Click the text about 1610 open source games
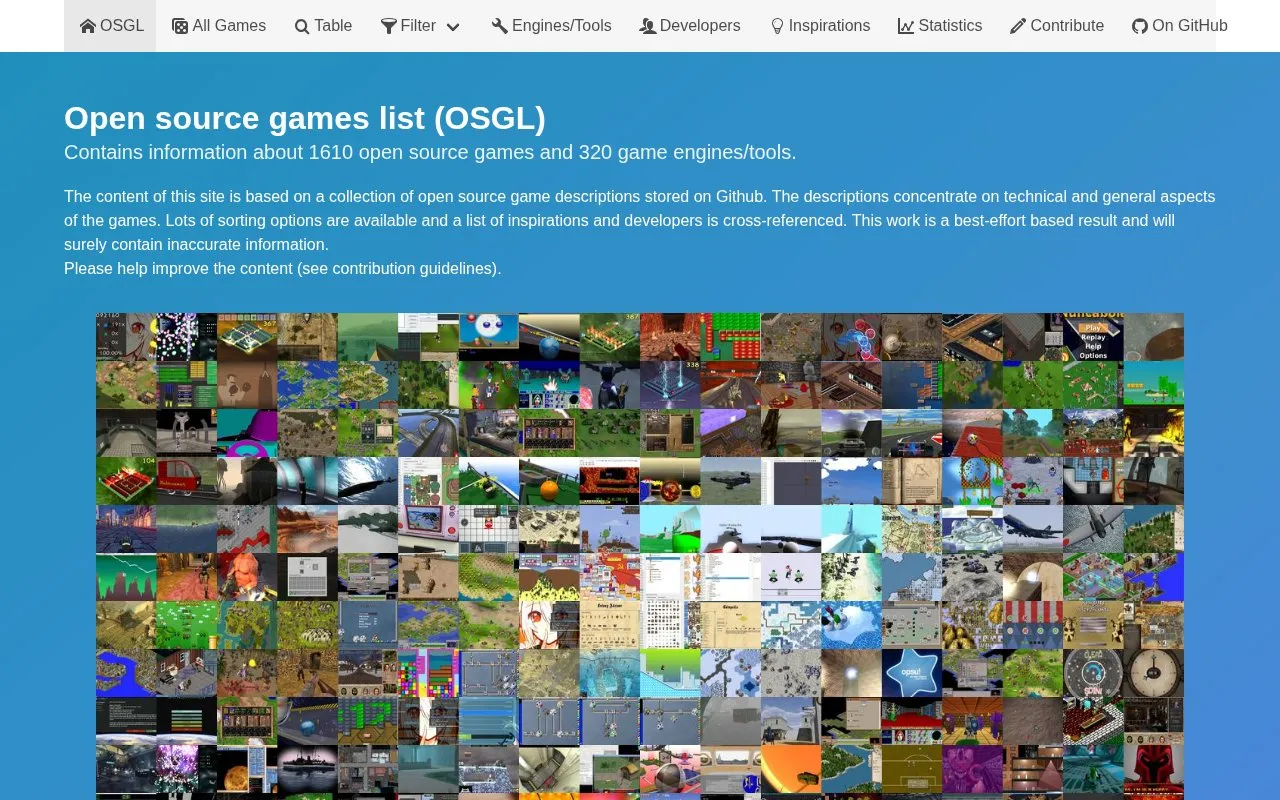 click(x=430, y=152)
